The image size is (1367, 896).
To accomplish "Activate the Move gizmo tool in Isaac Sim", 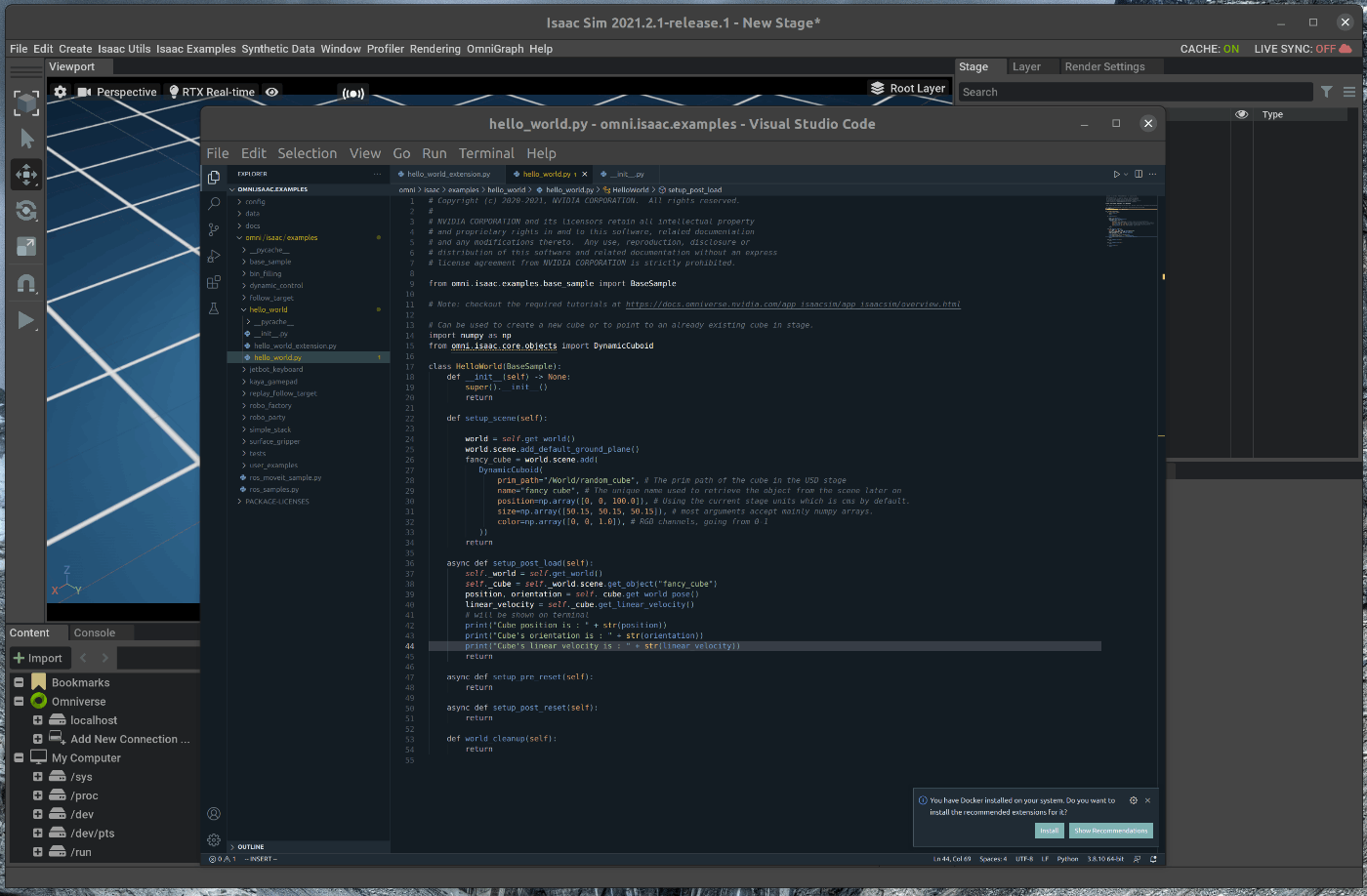I will coord(26,175).
